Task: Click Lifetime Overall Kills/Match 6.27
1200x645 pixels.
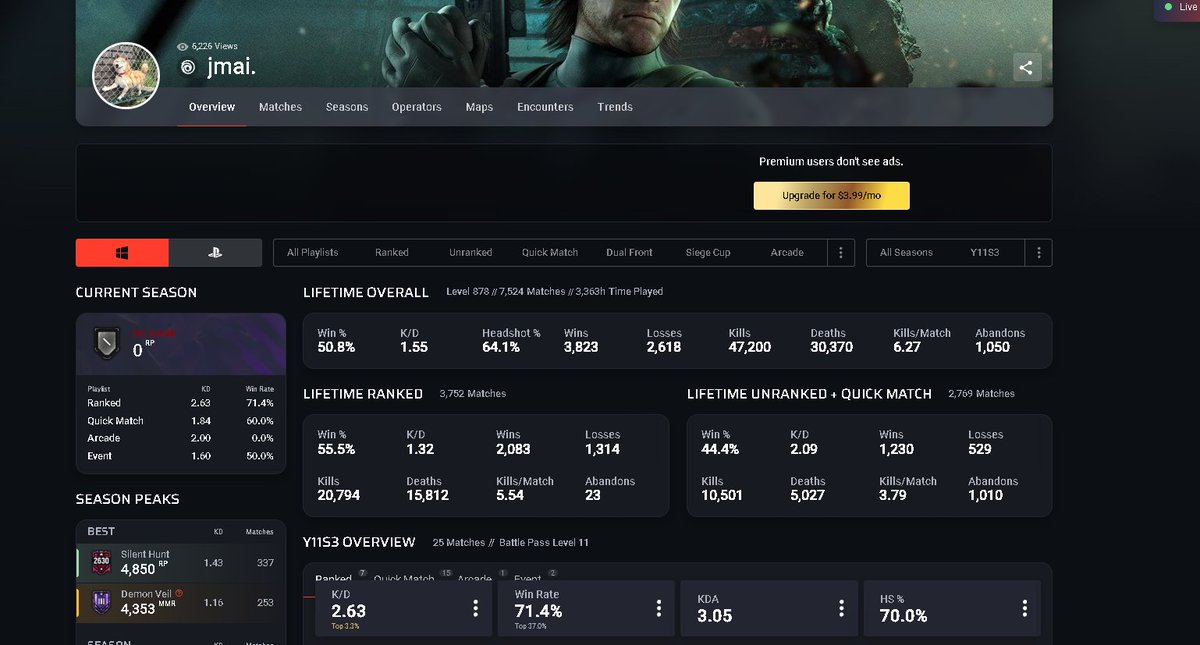Action: coord(922,341)
